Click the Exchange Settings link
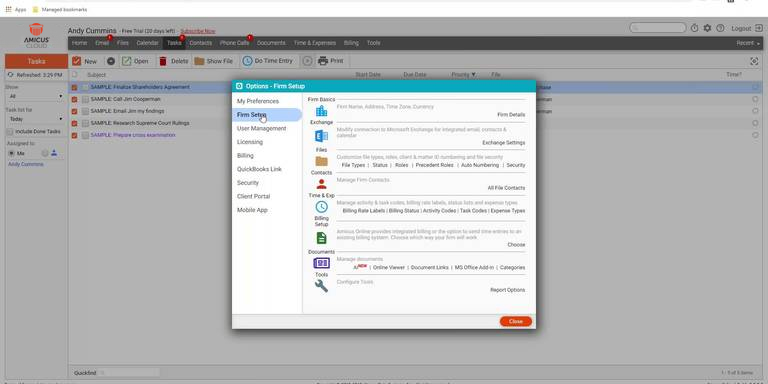Image resolution: width=768 pixels, height=384 pixels. (504, 143)
